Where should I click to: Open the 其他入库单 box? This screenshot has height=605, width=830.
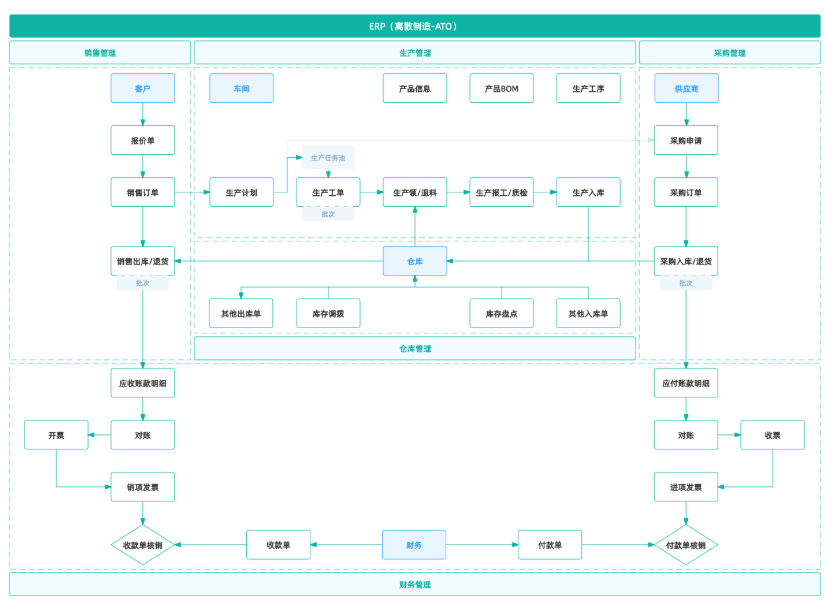coord(588,313)
